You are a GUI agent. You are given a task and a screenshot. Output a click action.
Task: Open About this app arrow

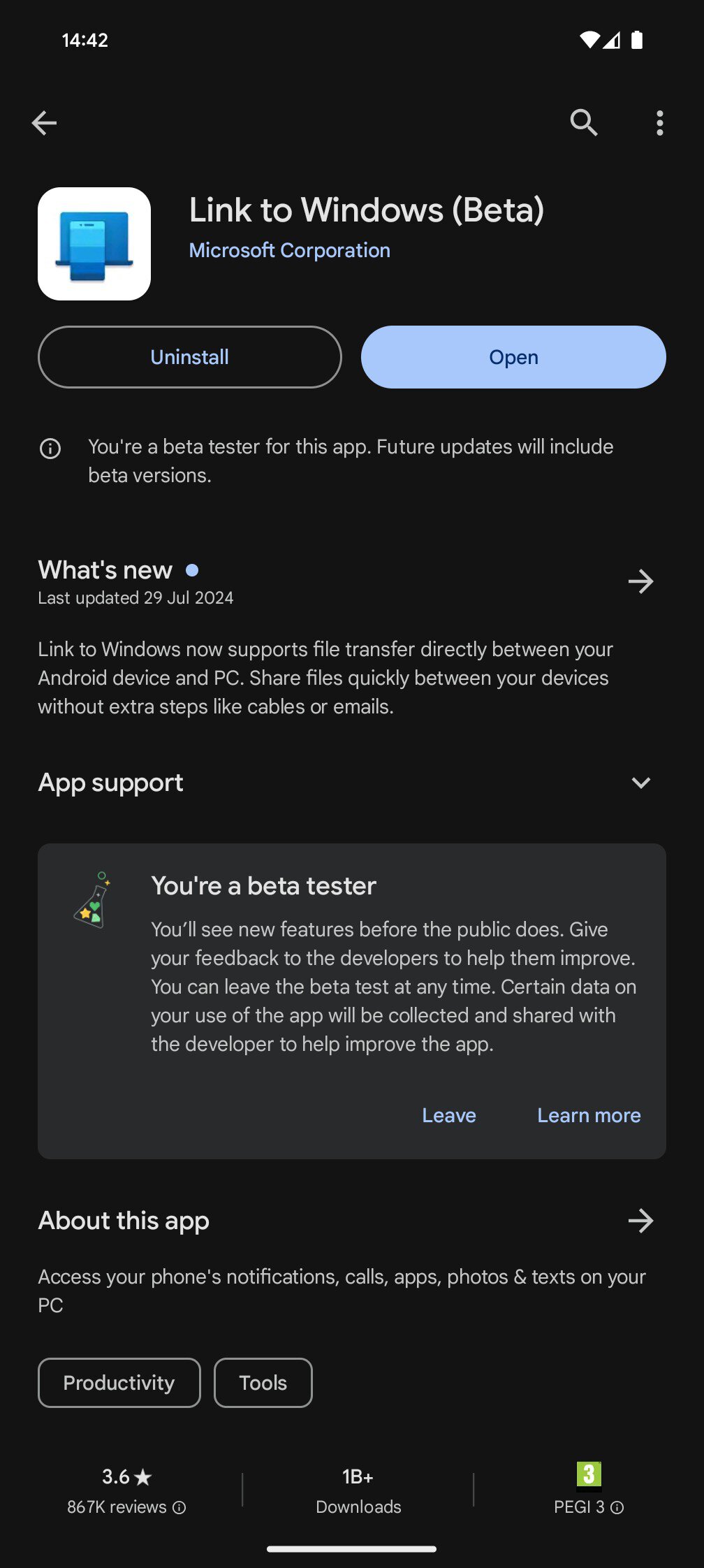point(640,1221)
